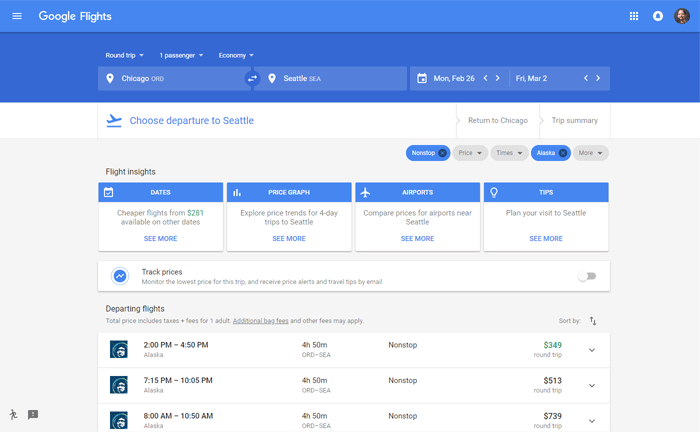Click the sort order arrows icon

pos(593,321)
